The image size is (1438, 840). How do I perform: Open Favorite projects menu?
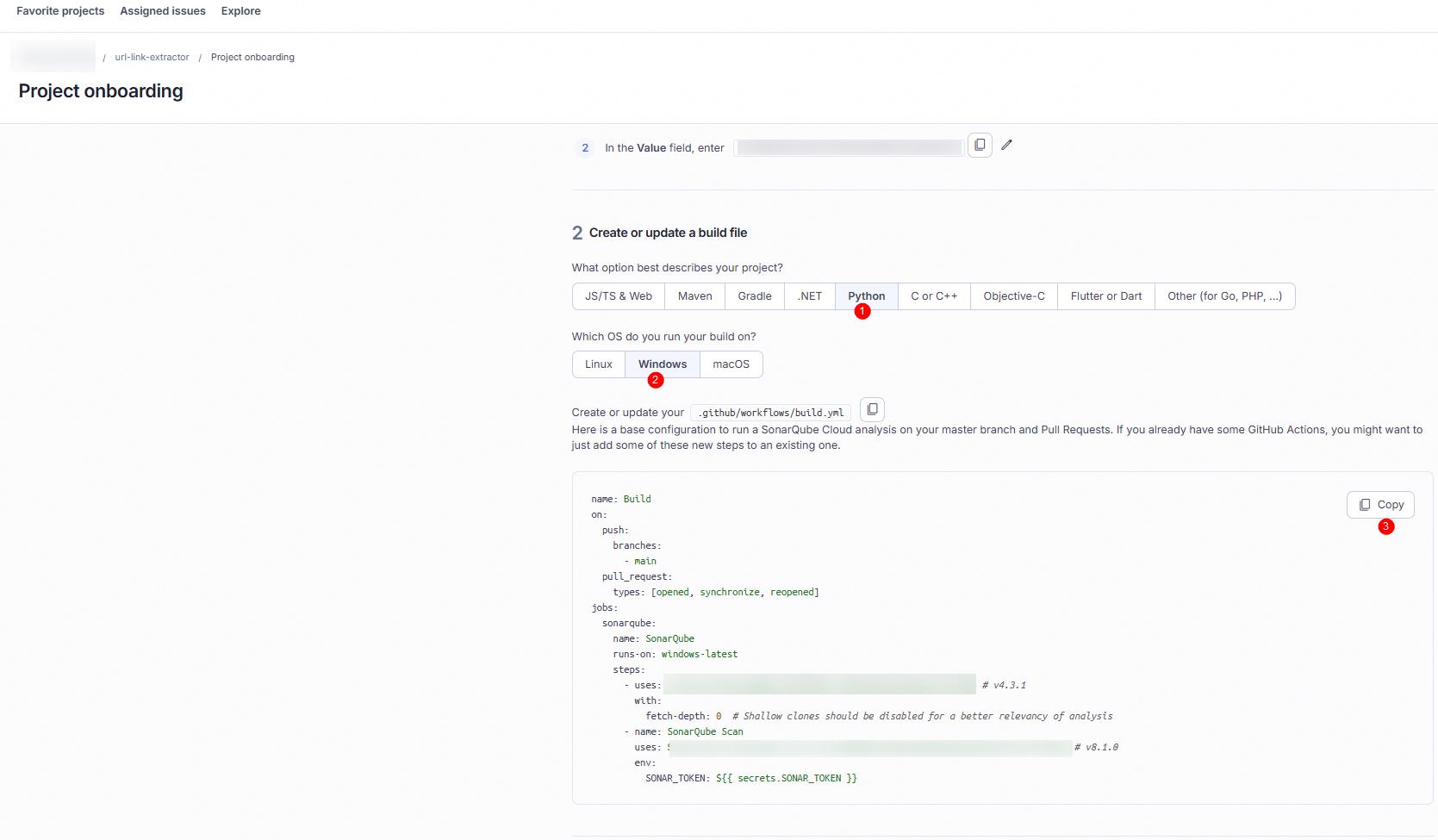[x=60, y=11]
